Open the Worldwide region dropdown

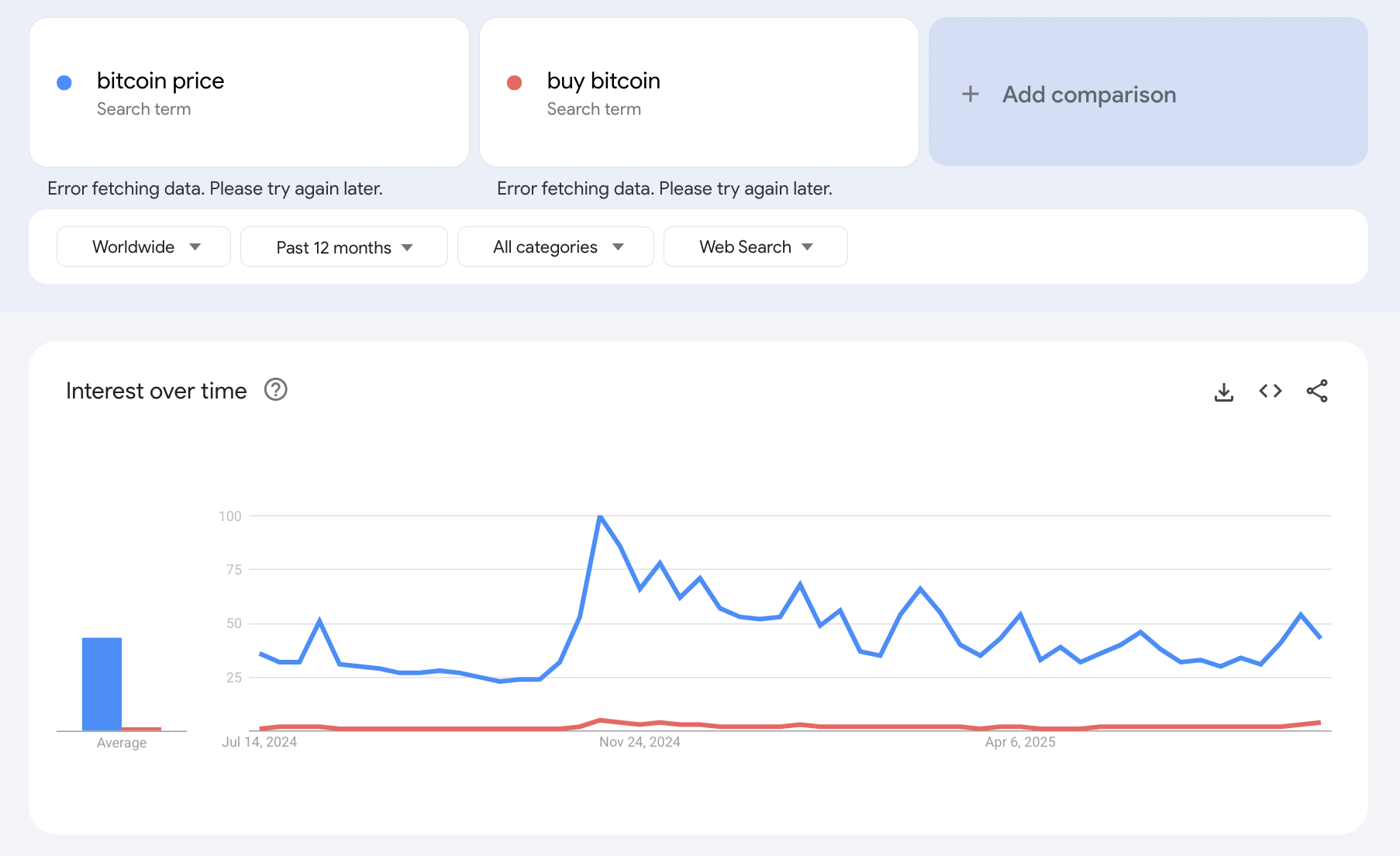click(x=143, y=247)
